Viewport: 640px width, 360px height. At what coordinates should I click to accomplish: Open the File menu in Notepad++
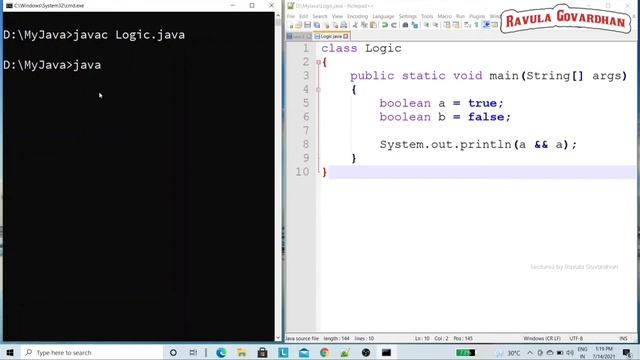coord(291,16)
